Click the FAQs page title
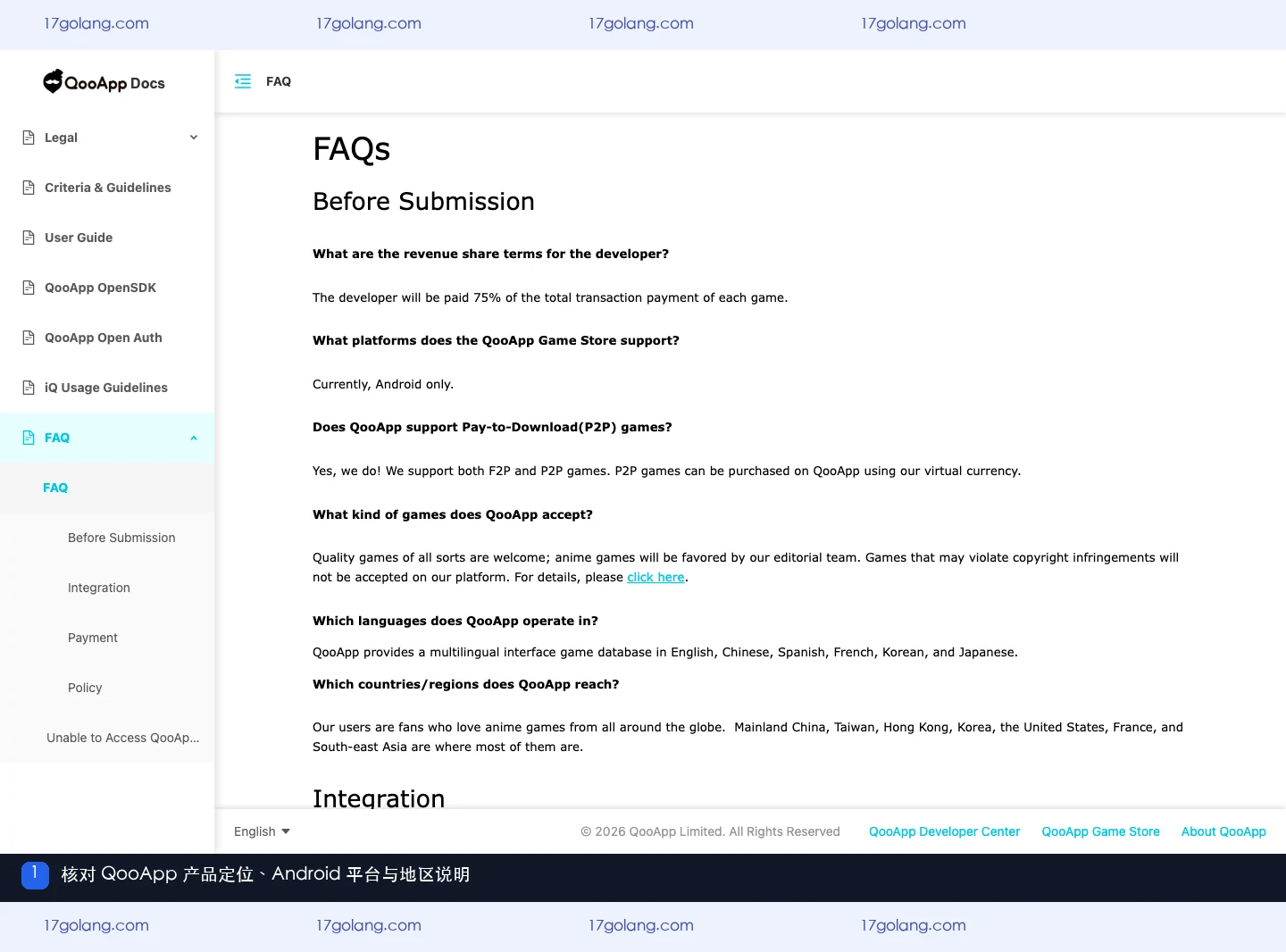 [352, 149]
